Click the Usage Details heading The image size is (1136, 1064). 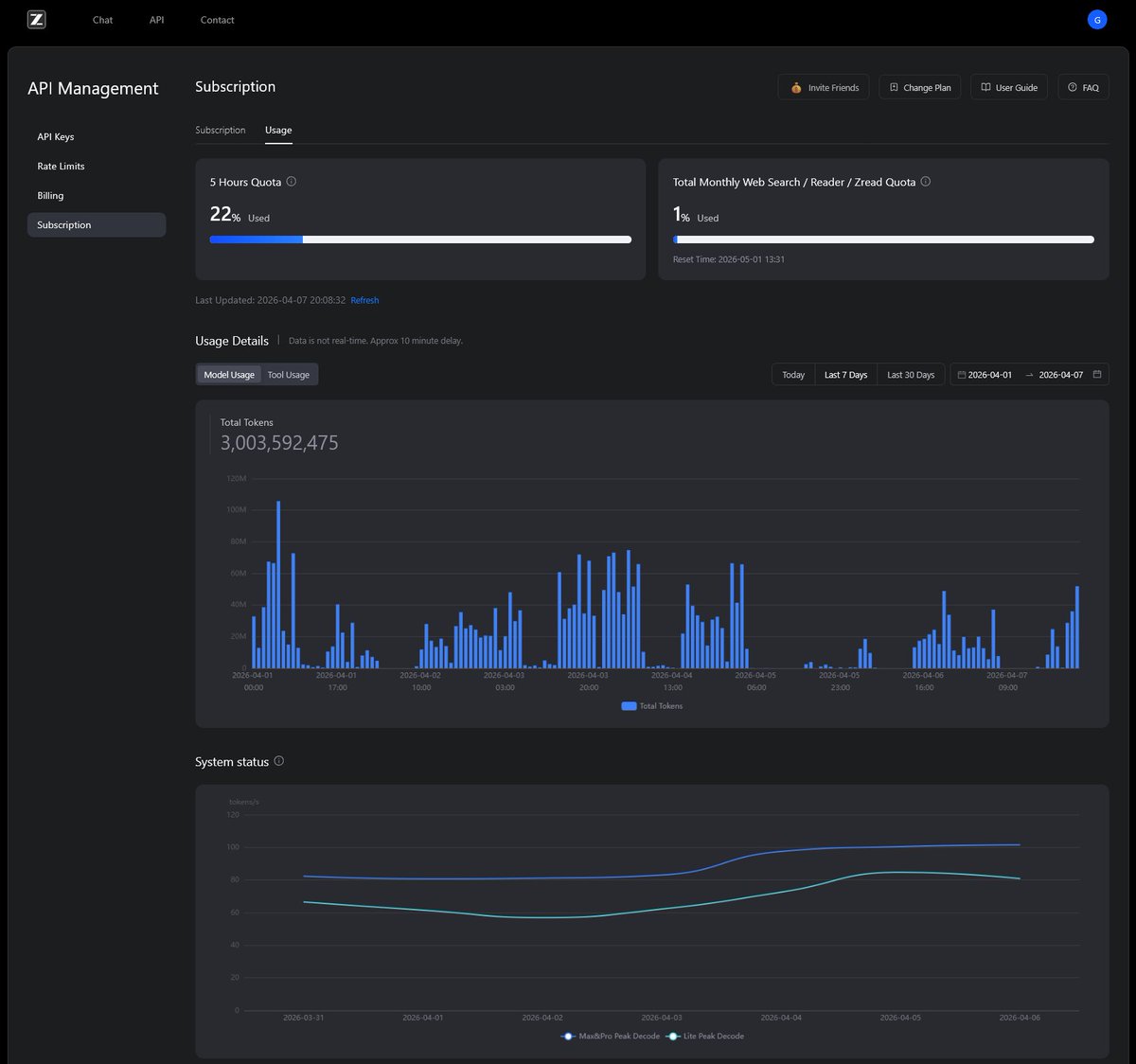click(x=232, y=341)
